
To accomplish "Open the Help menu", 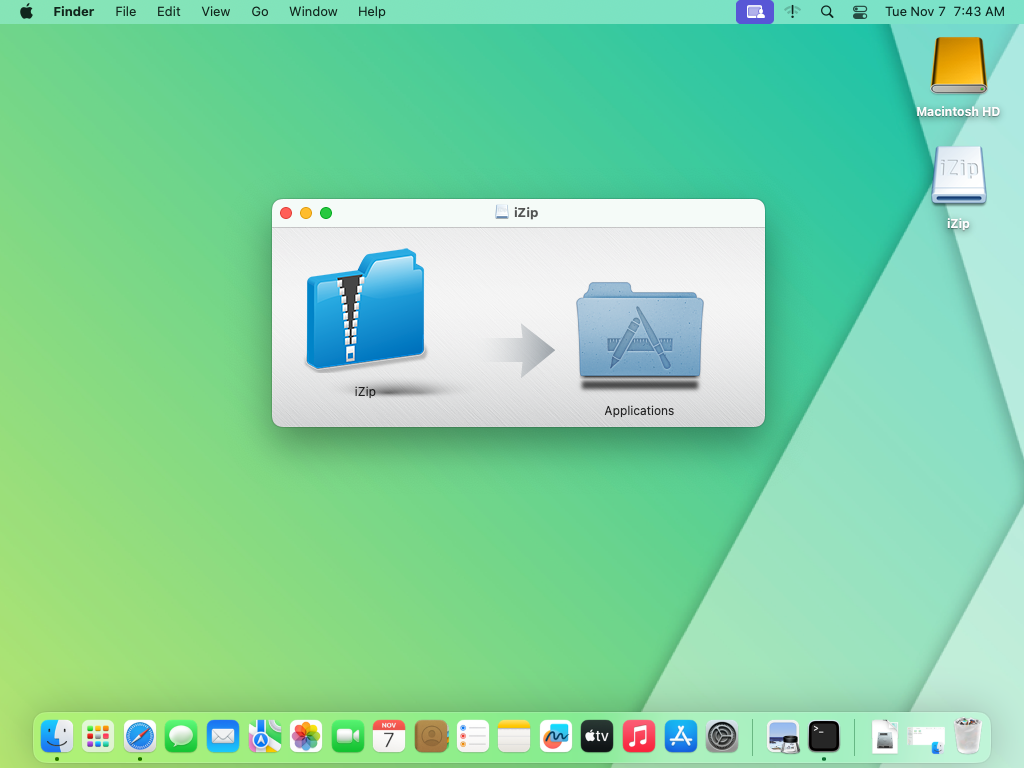I will coord(372,12).
